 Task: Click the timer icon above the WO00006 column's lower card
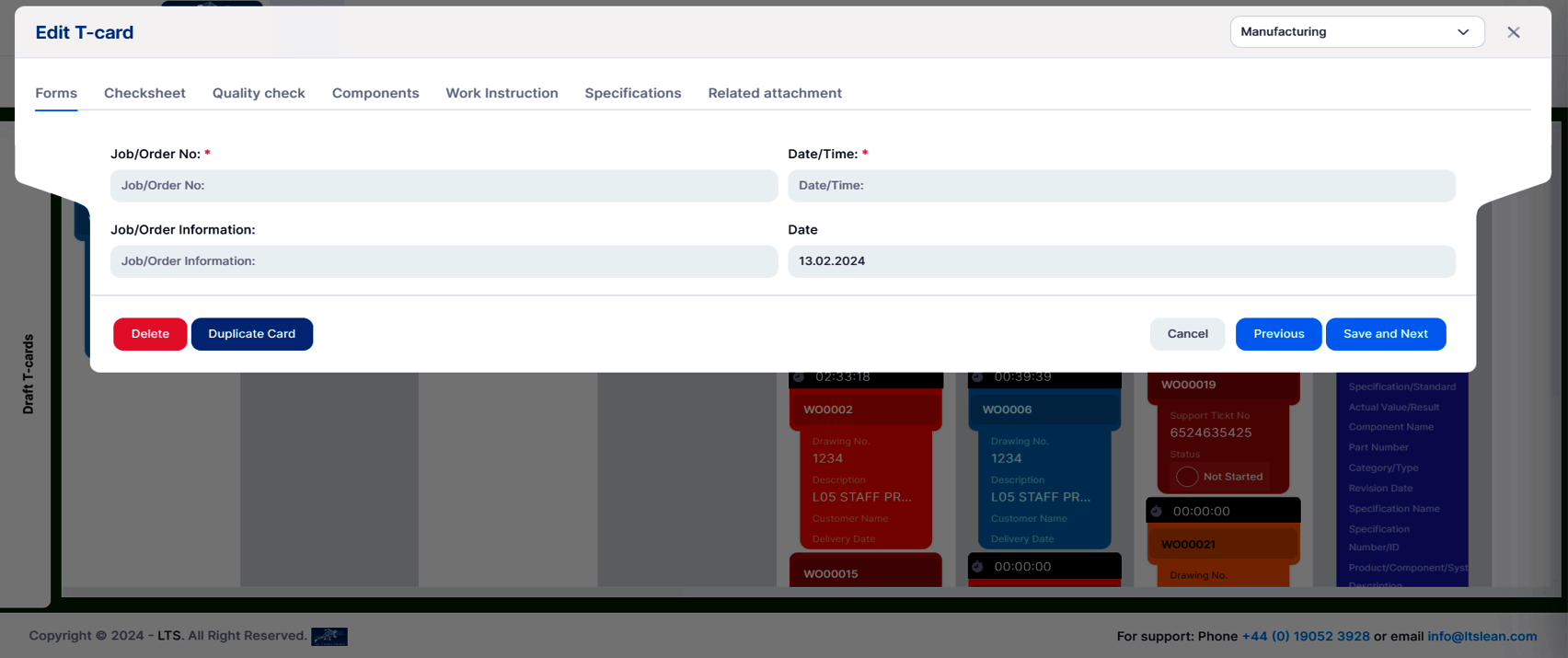pyautogui.click(x=977, y=566)
